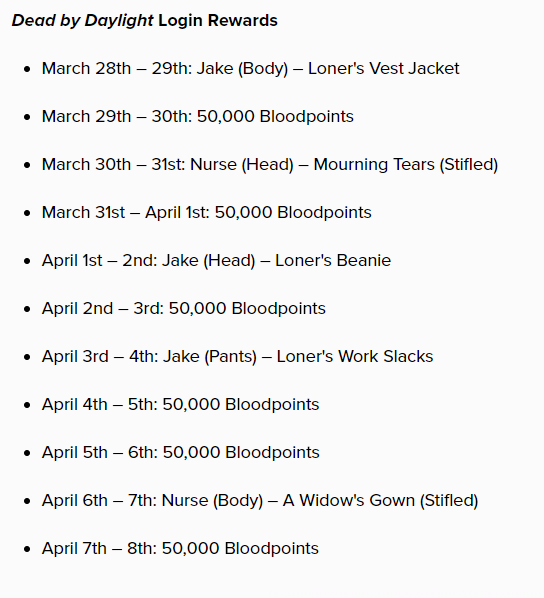Select the March 28th – 29th Loner's Vest Jacket entry
Screen dimensions: 544x598
click(251, 69)
